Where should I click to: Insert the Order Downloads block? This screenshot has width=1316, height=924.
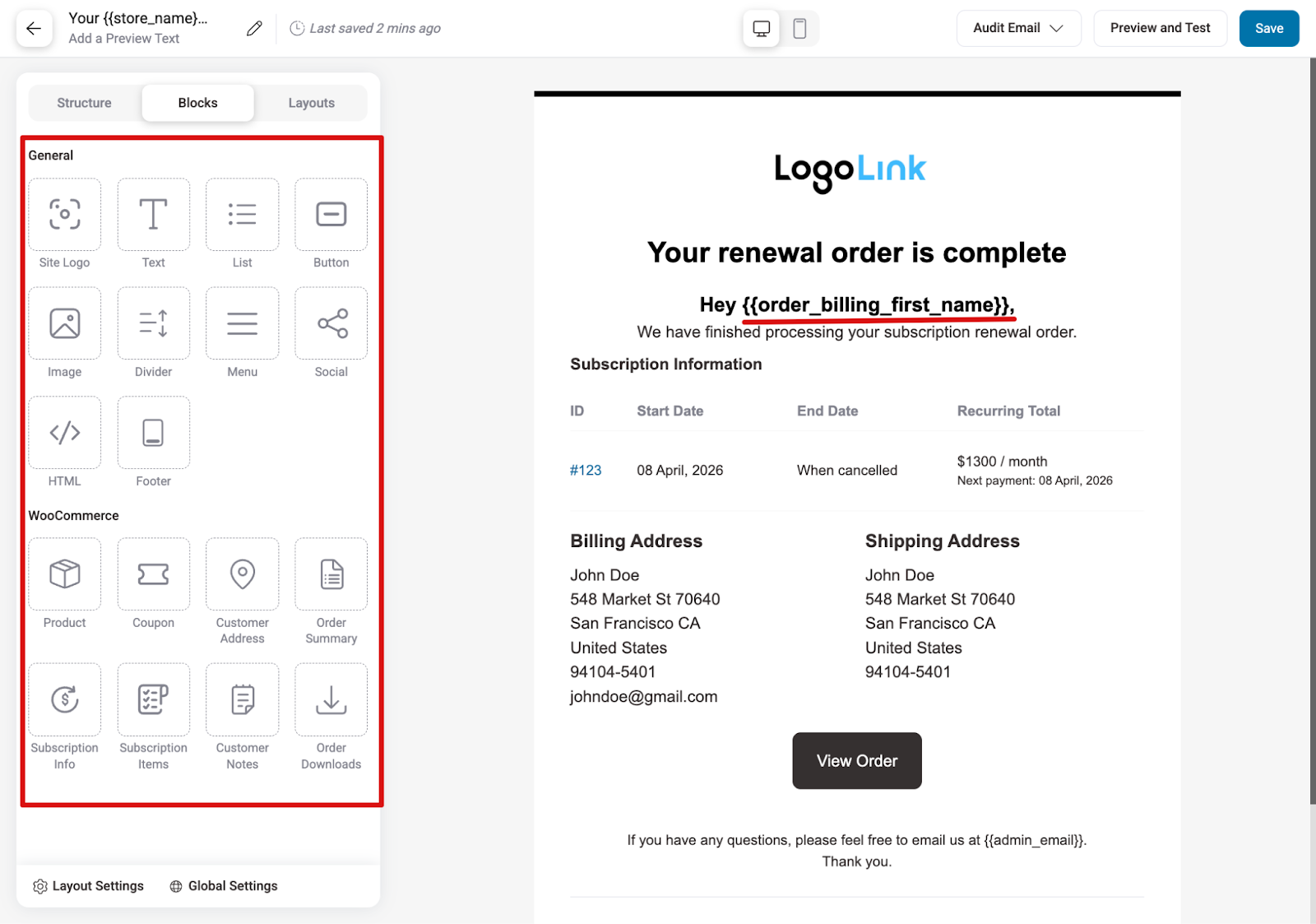tap(330, 699)
